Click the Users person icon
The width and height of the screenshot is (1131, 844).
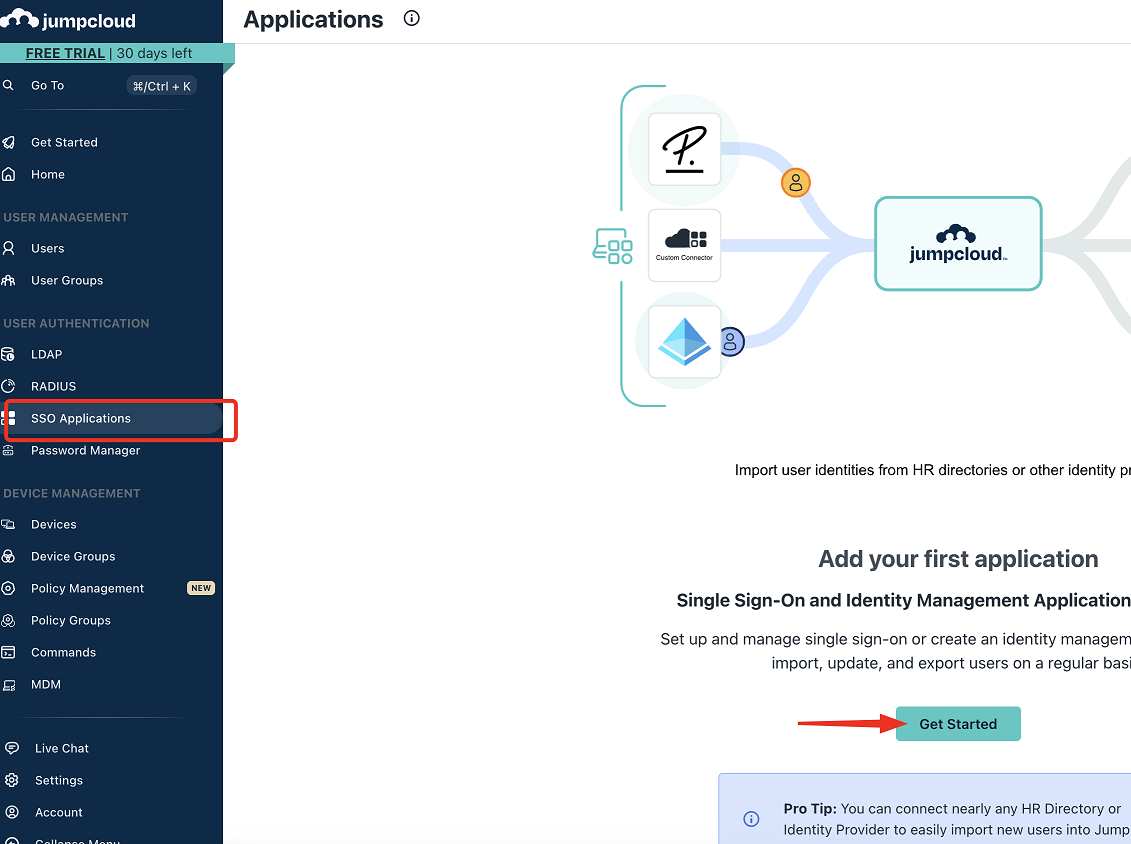[8, 248]
